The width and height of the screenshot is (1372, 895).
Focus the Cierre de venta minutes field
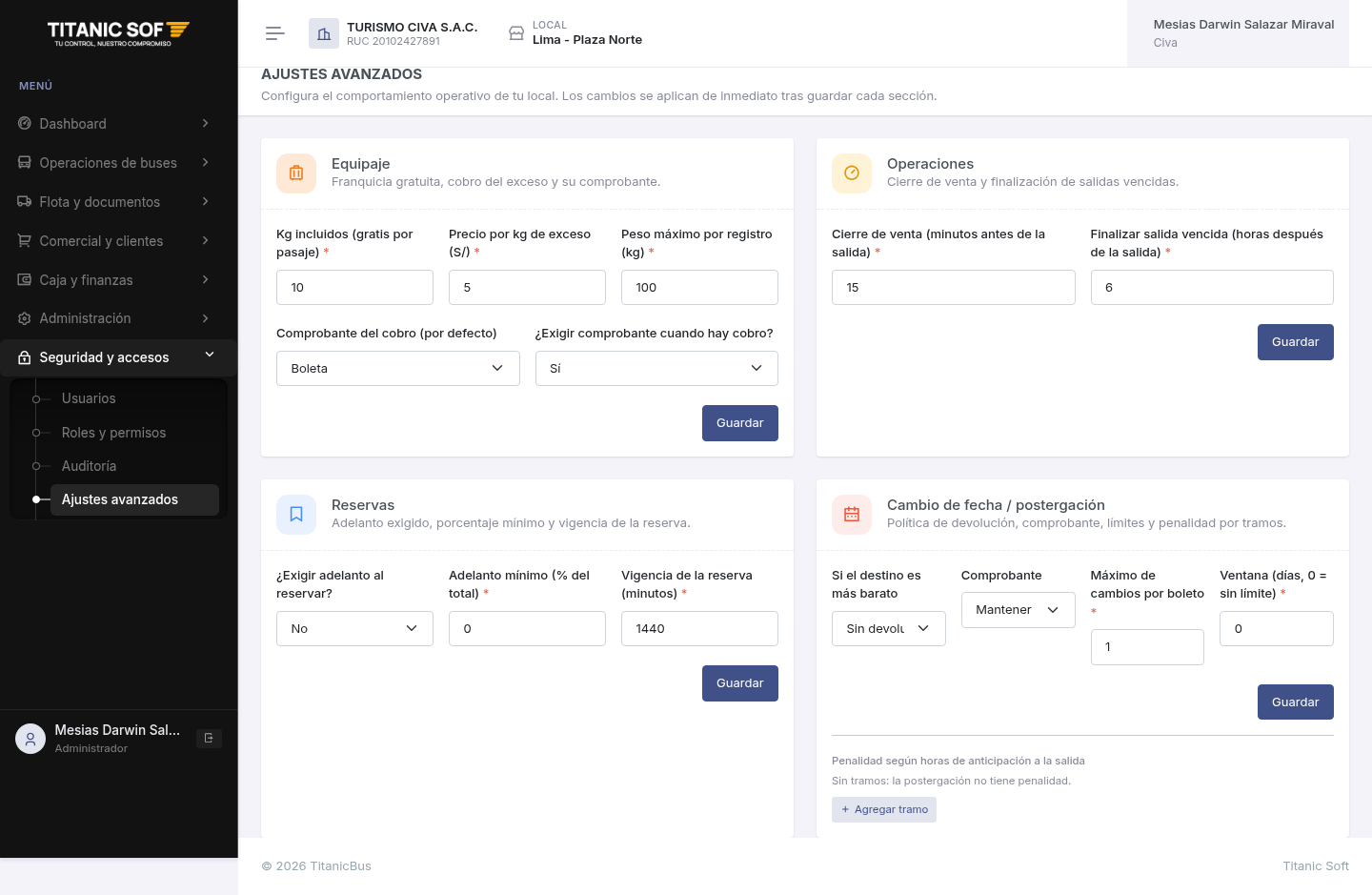coord(954,287)
